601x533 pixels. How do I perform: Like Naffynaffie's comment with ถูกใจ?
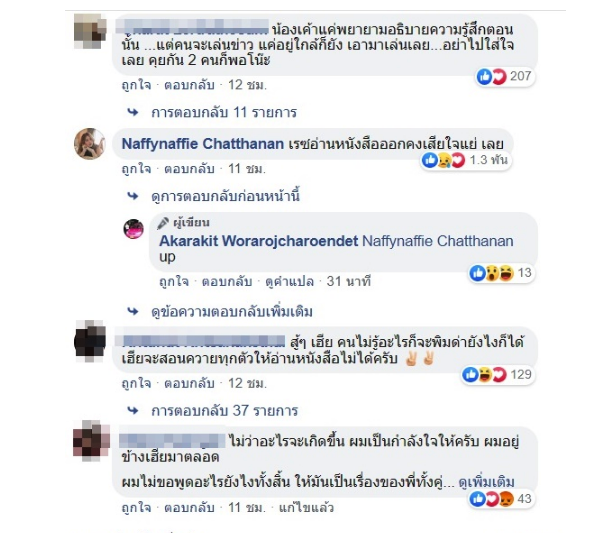(136, 169)
